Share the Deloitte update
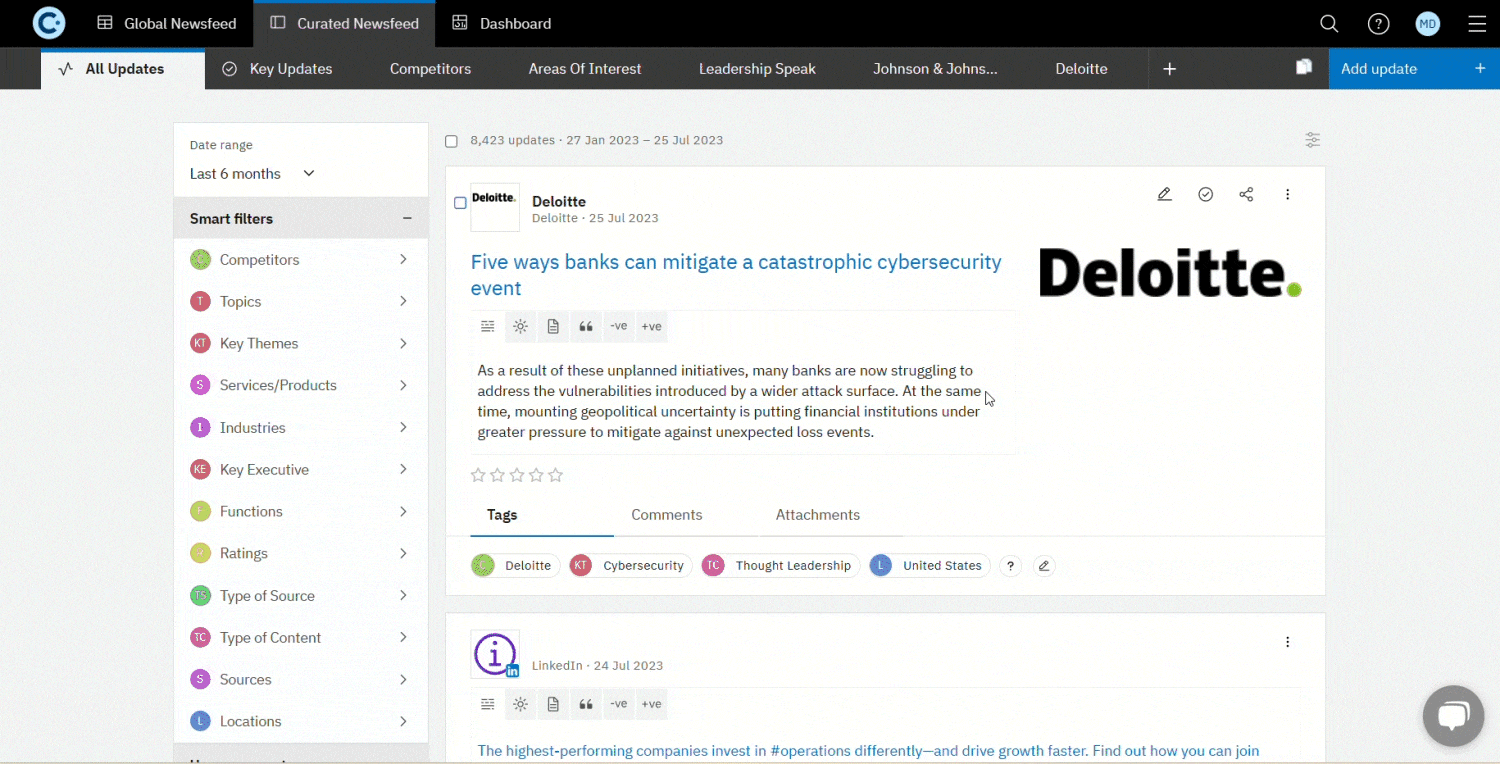The image size is (1500, 764). (1246, 194)
